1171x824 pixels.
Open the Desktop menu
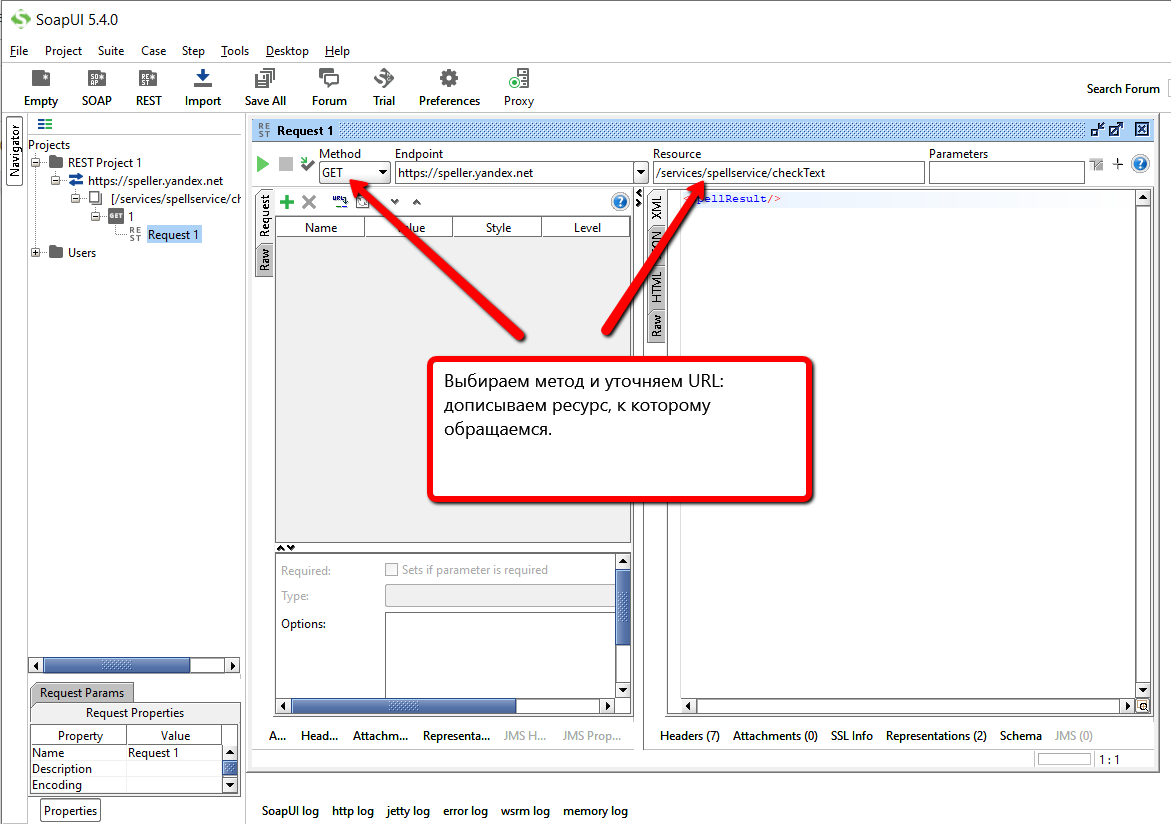point(287,51)
